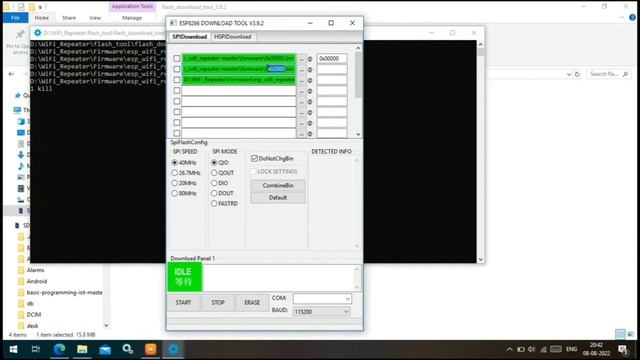This screenshot has height=360, width=640.
Task: Select DOUT SPI mode
Action: 214,193
